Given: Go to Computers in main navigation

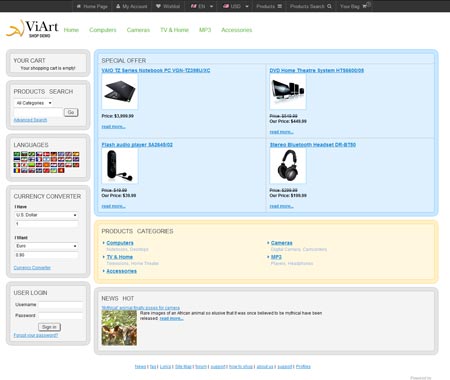Looking at the screenshot, I should [x=103, y=30].
